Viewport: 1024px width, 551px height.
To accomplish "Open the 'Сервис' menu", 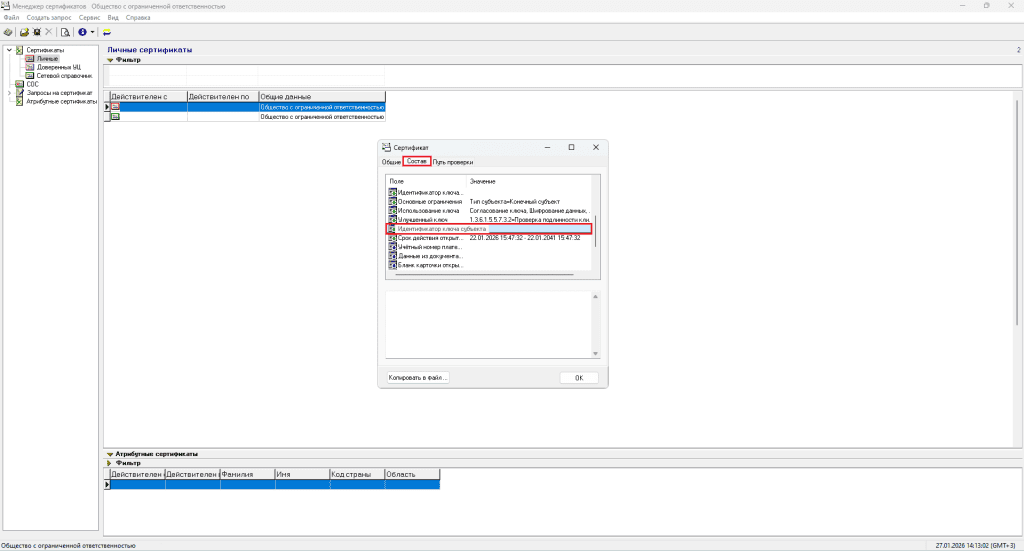I will click(89, 18).
